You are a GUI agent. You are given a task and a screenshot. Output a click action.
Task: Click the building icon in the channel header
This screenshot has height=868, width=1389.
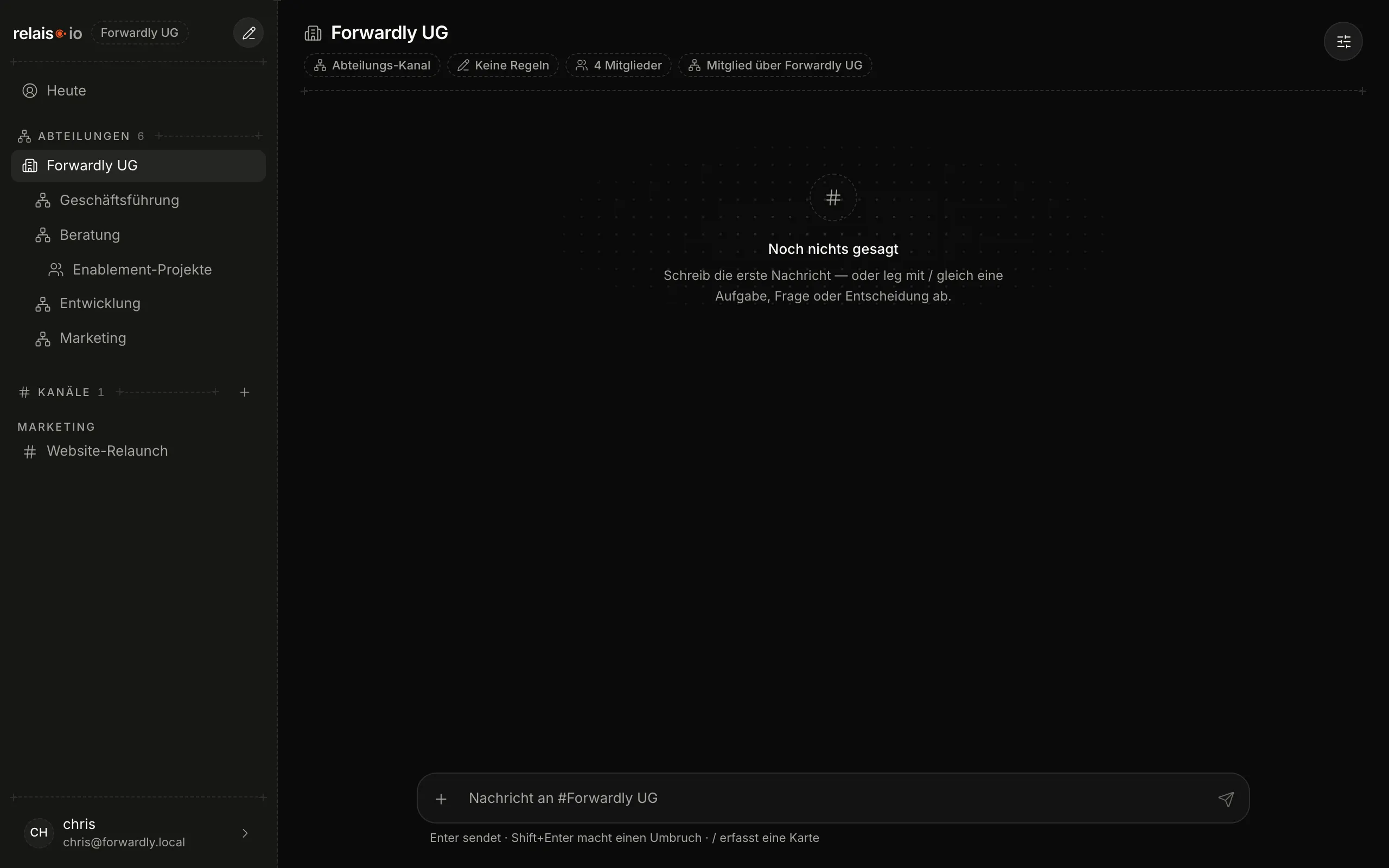(313, 33)
